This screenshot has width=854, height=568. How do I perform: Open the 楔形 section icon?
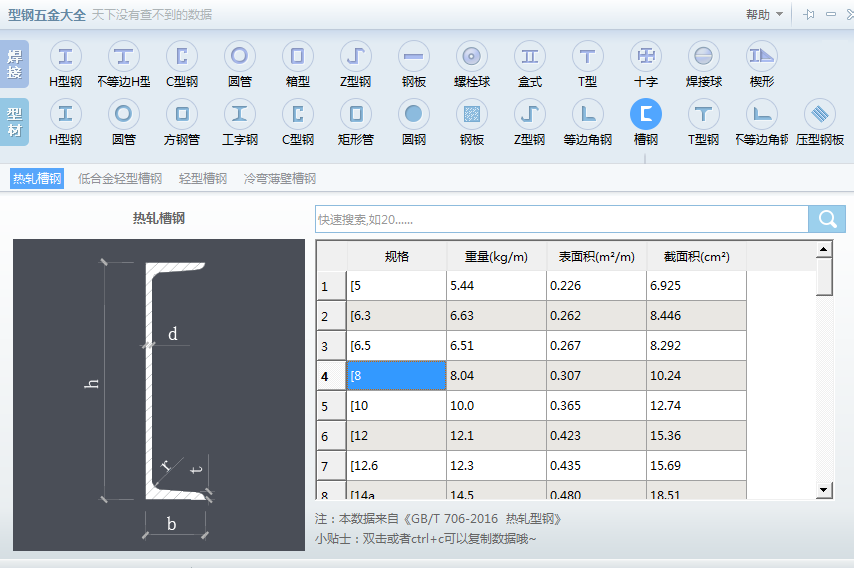(762, 56)
